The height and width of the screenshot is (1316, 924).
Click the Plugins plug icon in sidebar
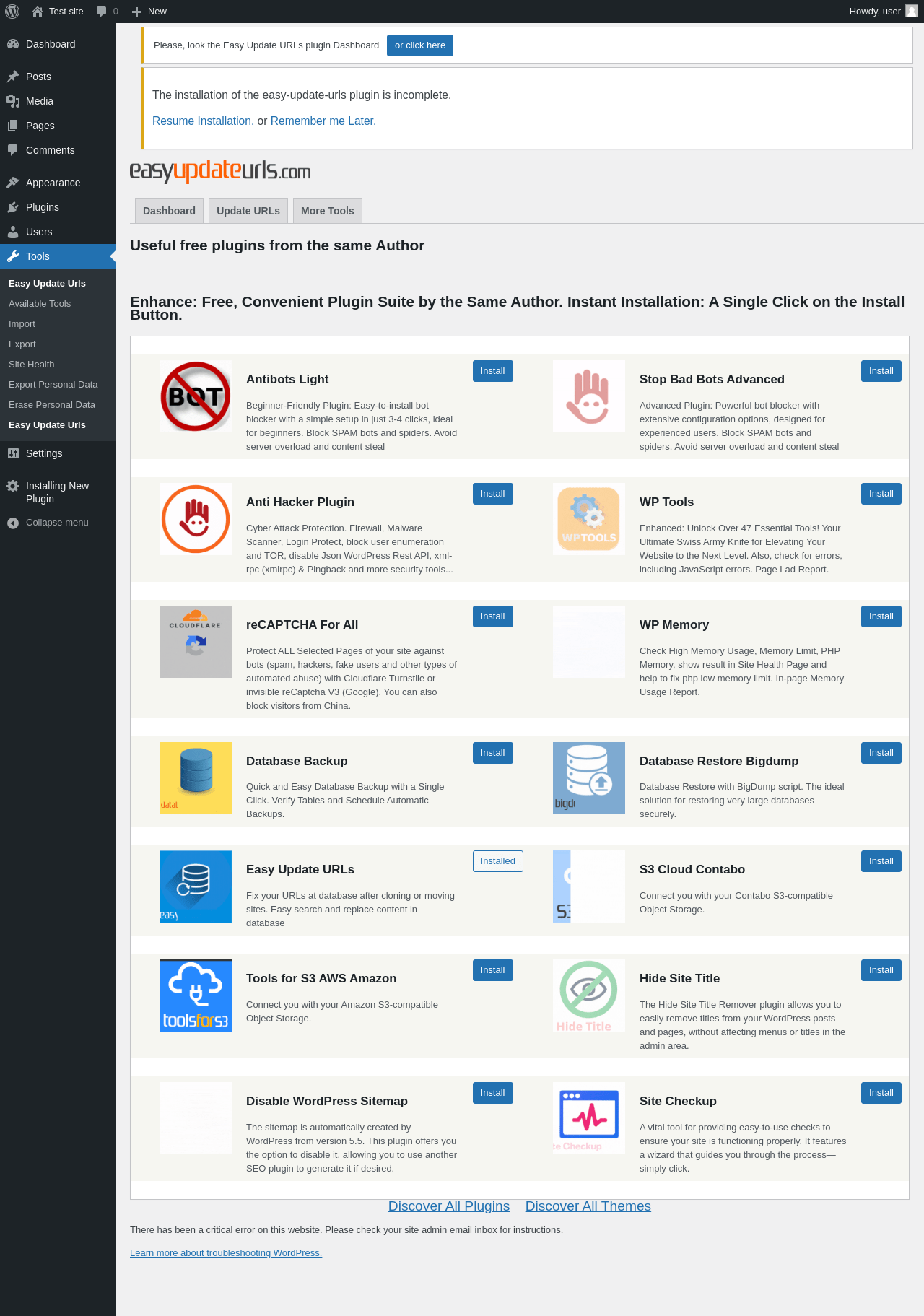tap(13, 207)
